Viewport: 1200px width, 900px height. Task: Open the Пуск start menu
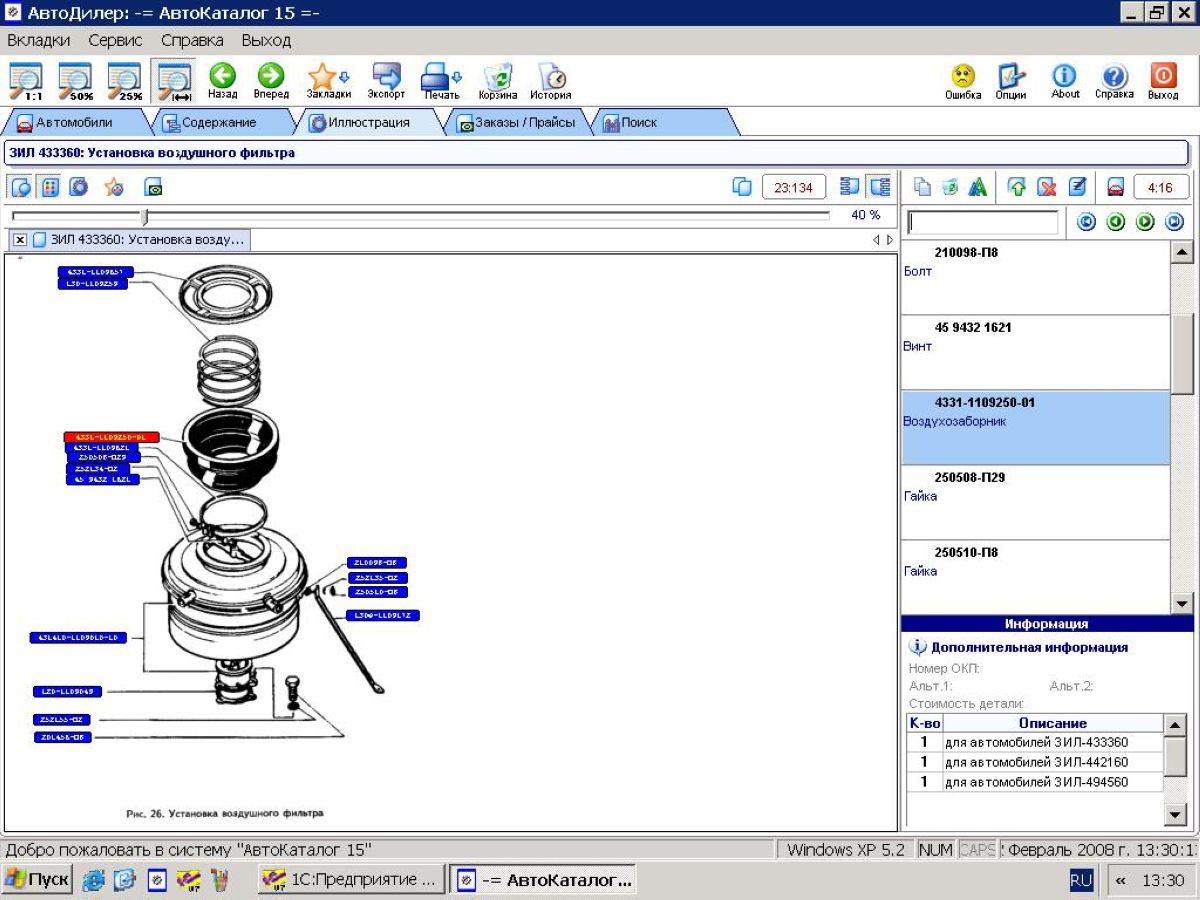coord(38,880)
